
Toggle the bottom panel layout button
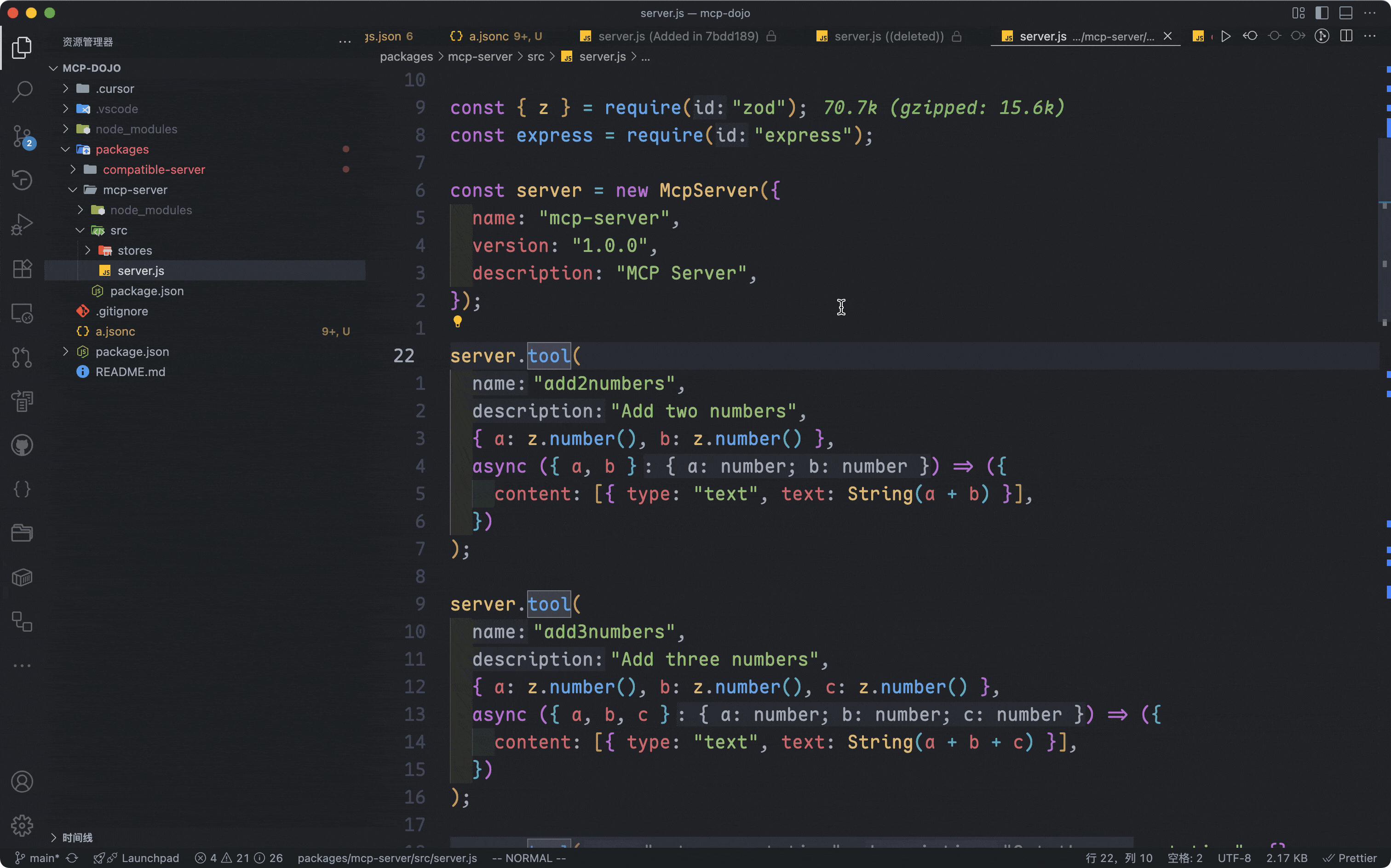(x=1345, y=12)
